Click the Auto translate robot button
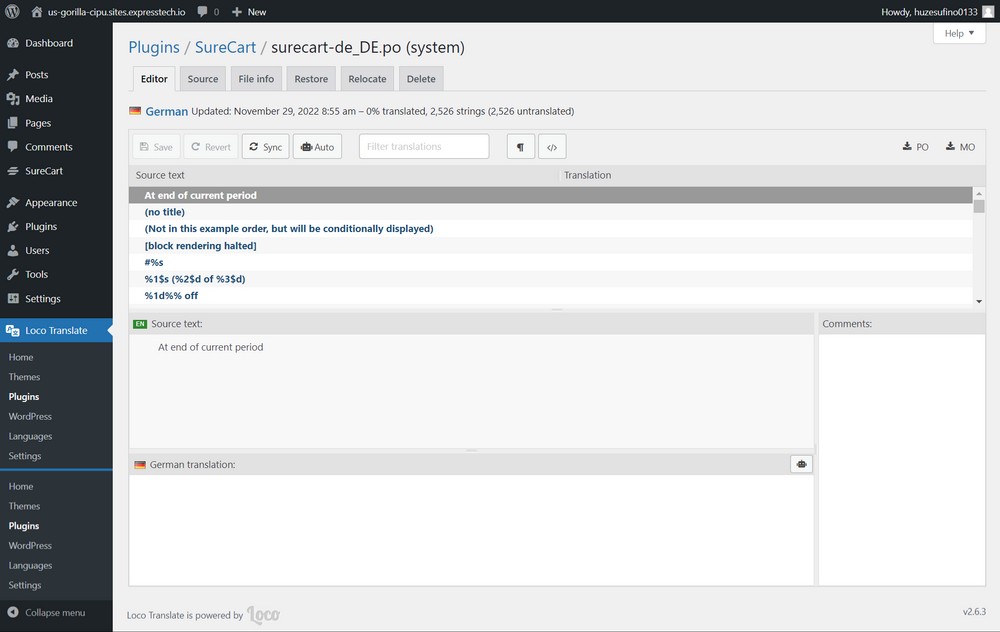Screen dimensions: 1000x632 (317, 147)
